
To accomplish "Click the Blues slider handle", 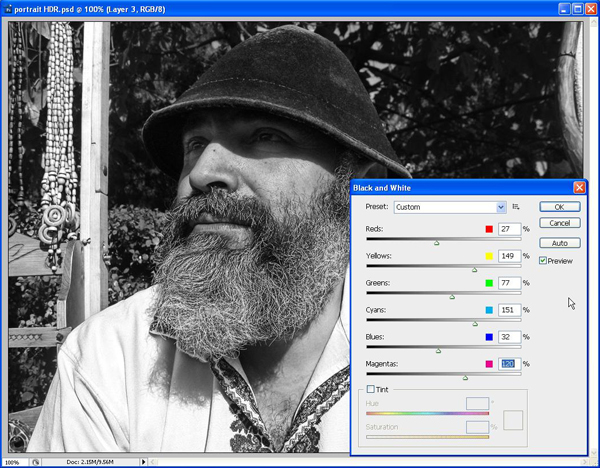I will click(x=439, y=351).
